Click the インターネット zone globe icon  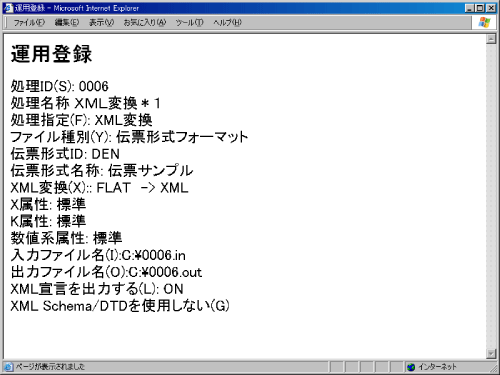click(x=411, y=367)
